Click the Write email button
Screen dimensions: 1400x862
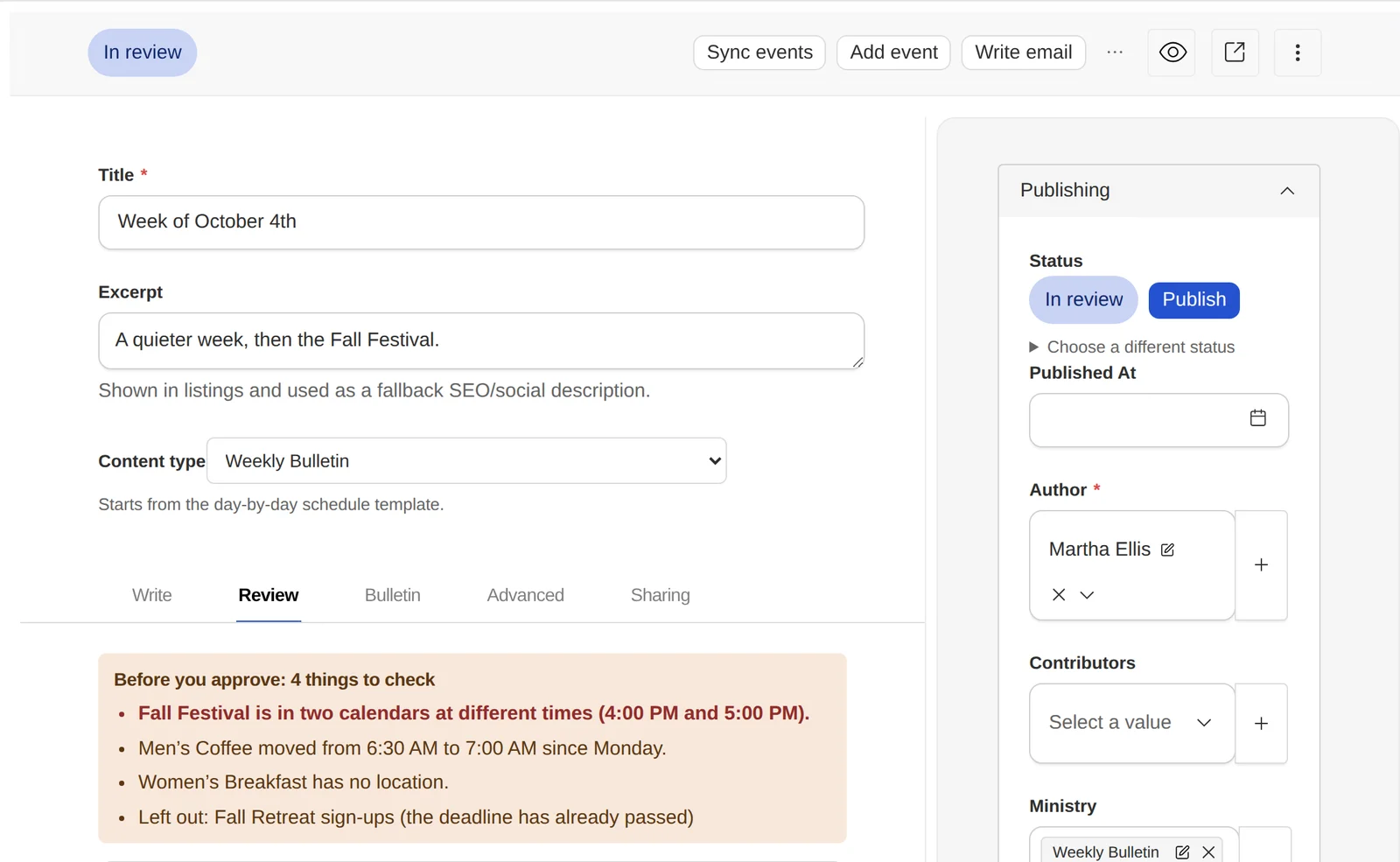pos(1024,53)
